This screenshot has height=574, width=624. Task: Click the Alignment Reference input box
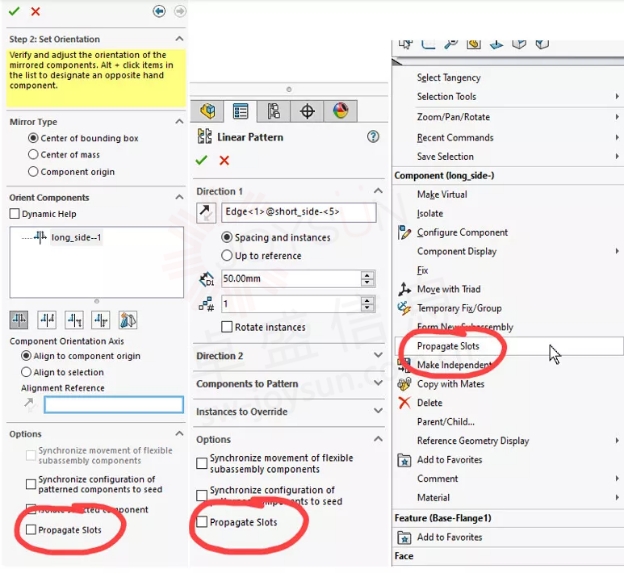[114, 404]
